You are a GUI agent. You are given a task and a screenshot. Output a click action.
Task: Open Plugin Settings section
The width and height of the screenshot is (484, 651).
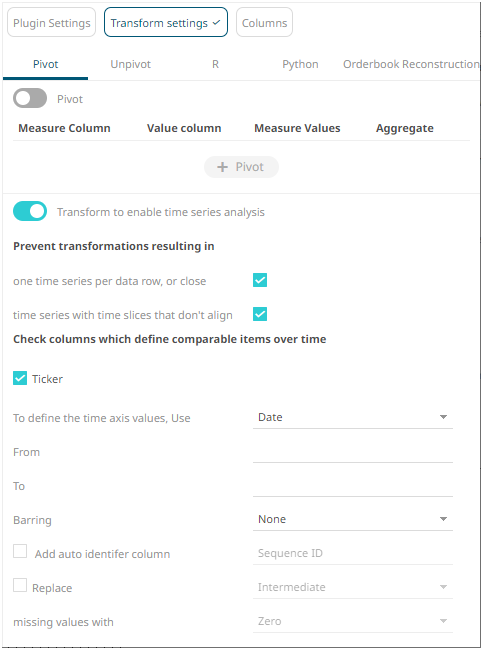click(x=51, y=23)
